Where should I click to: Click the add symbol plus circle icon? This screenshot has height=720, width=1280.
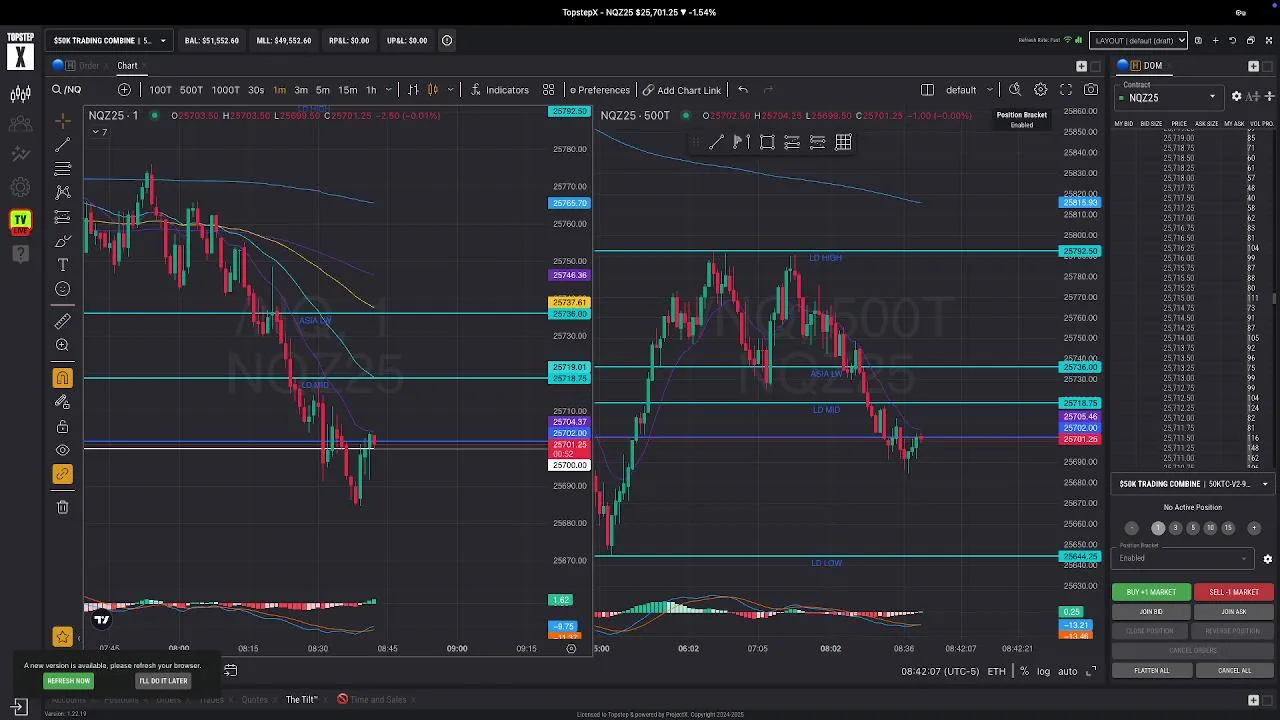pyautogui.click(x=124, y=90)
